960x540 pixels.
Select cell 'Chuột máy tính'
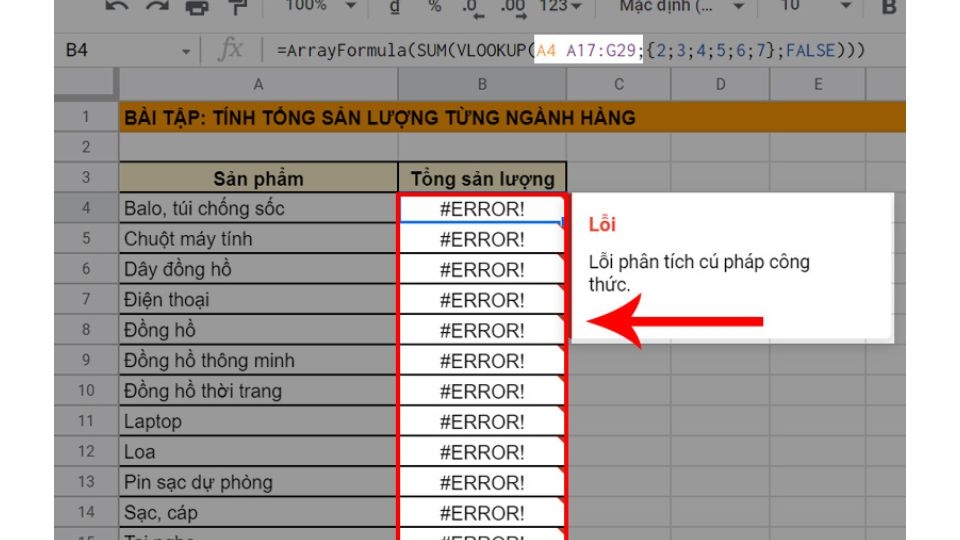[258, 239]
